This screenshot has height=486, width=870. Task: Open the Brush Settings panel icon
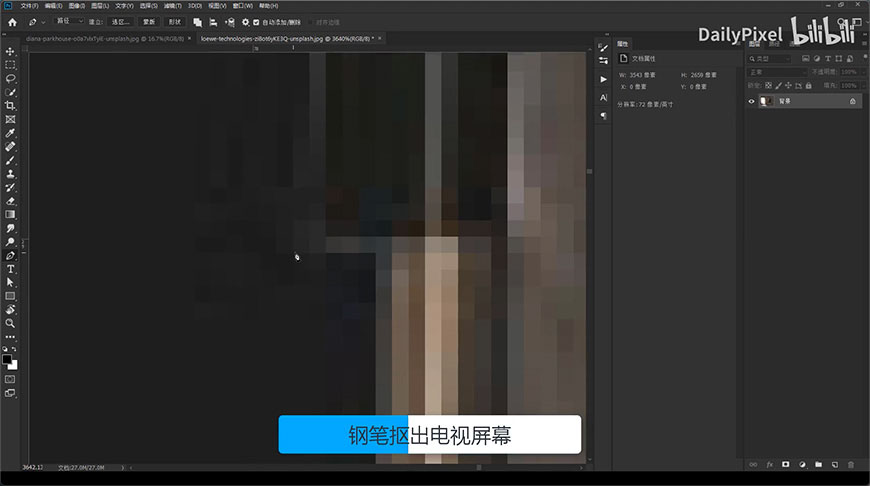coord(603,48)
